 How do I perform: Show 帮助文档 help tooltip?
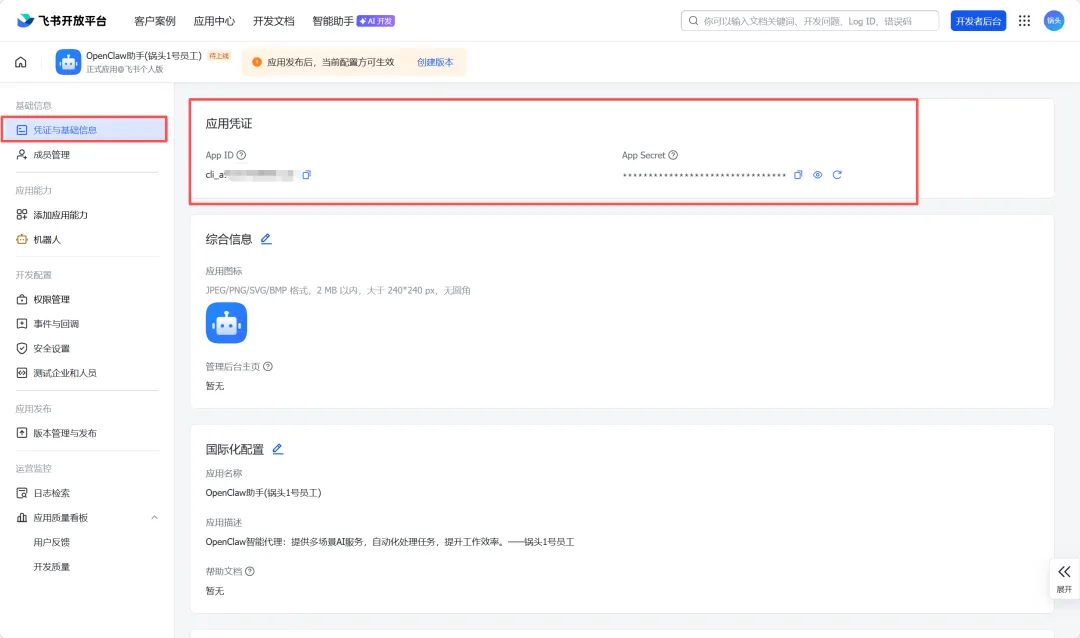[250, 571]
